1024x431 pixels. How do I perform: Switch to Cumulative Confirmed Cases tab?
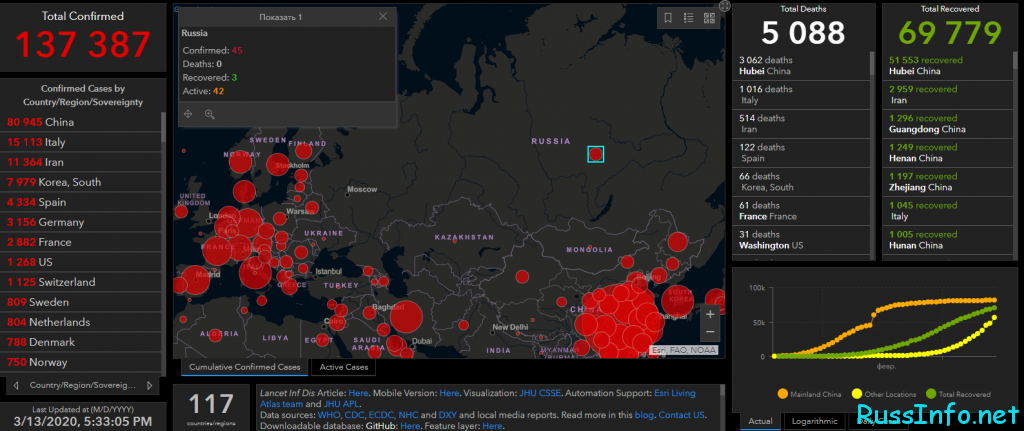point(243,367)
